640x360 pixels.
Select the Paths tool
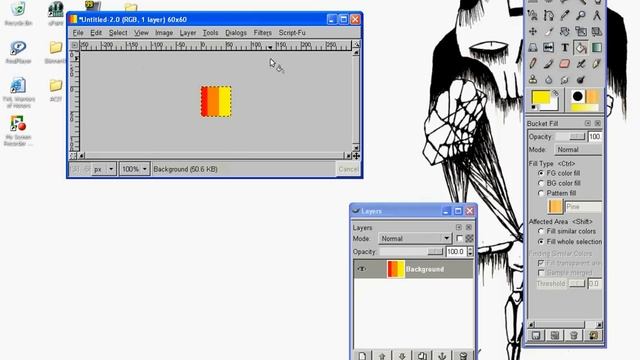pyautogui.click(x=549, y=16)
